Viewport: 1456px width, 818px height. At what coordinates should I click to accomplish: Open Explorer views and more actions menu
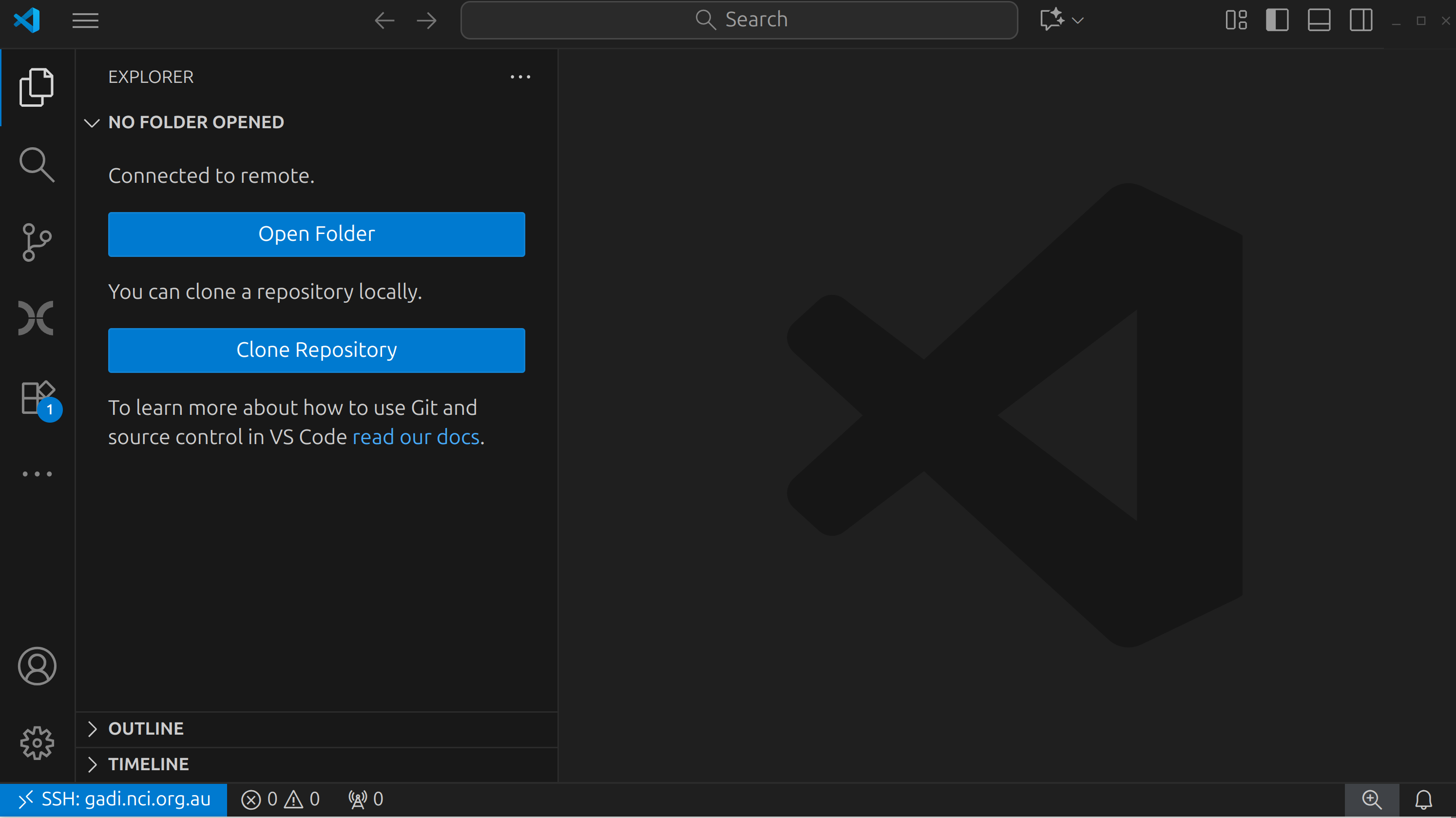(x=520, y=77)
